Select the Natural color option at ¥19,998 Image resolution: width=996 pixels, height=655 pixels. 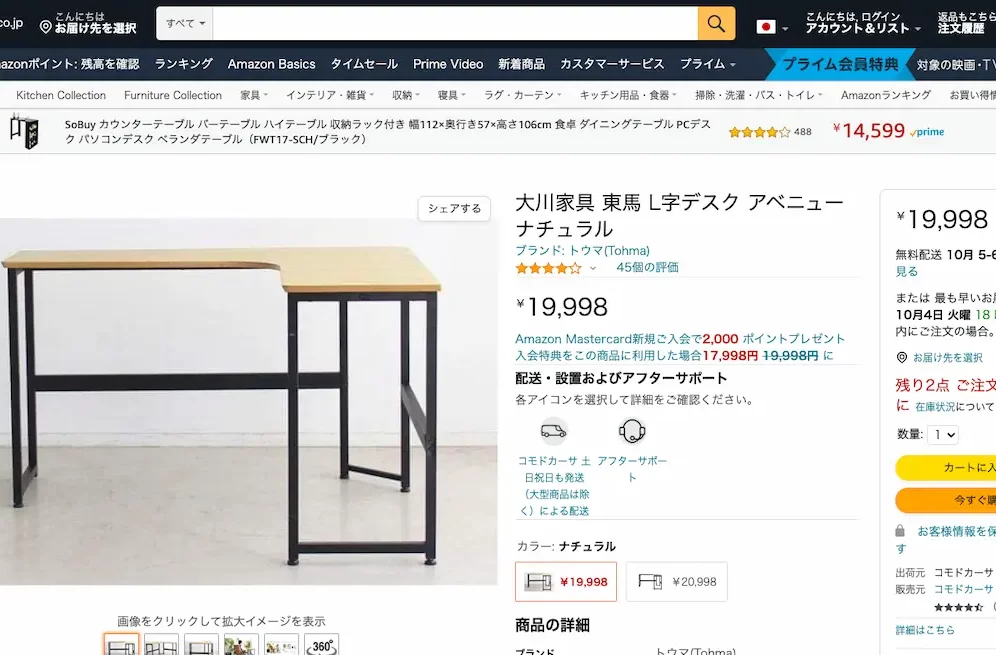566,581
